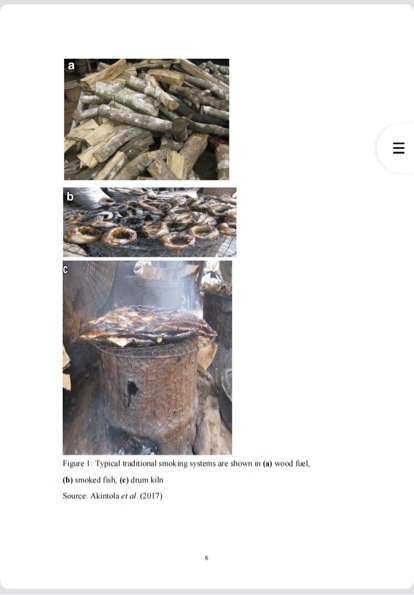
Task: Click the page number 6
Action: 206,558
